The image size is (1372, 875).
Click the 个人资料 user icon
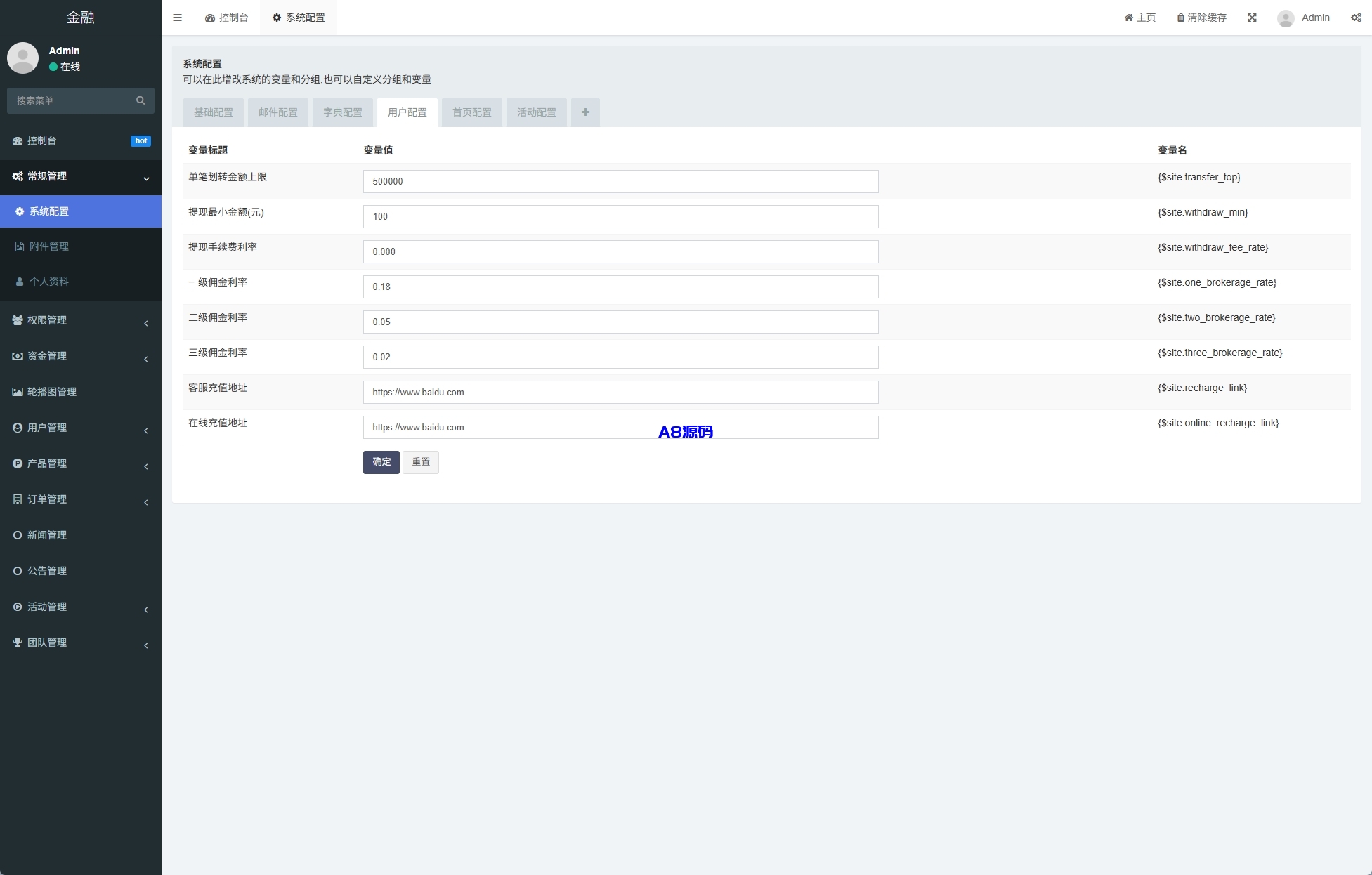(x=20, y=282)
